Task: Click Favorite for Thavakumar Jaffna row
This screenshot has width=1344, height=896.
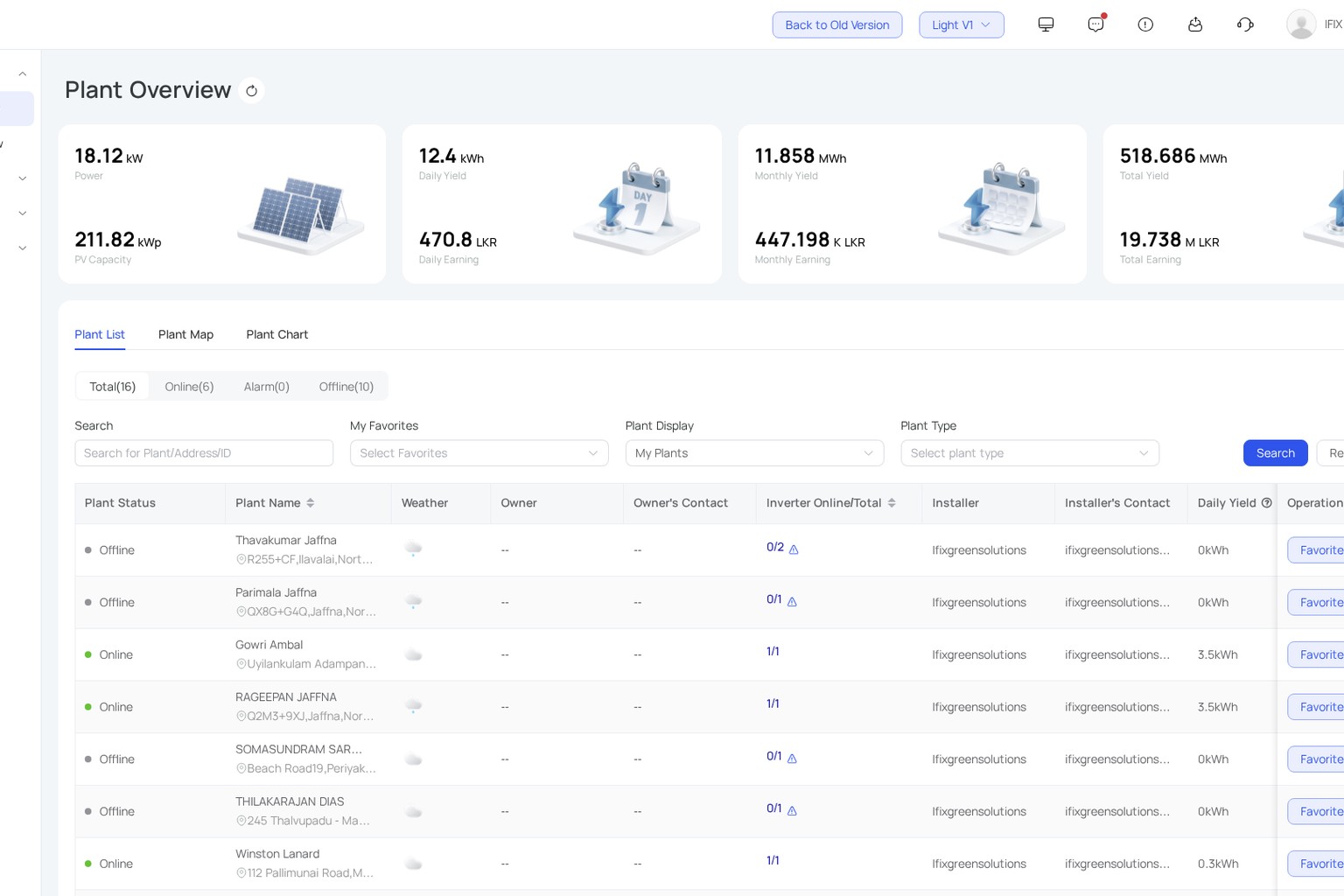Action: click(1318, 550)
